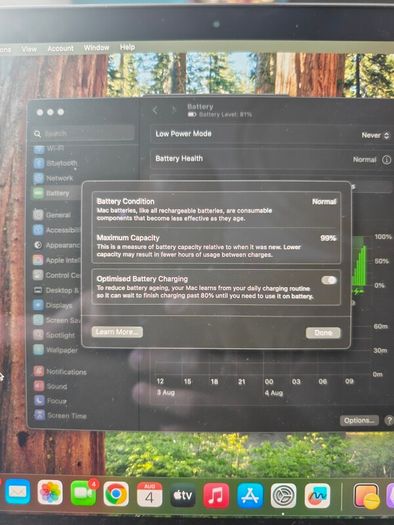394x525 pixels.
Task: Open Control Centre in sidebar
Action: (x=56, y=275)
